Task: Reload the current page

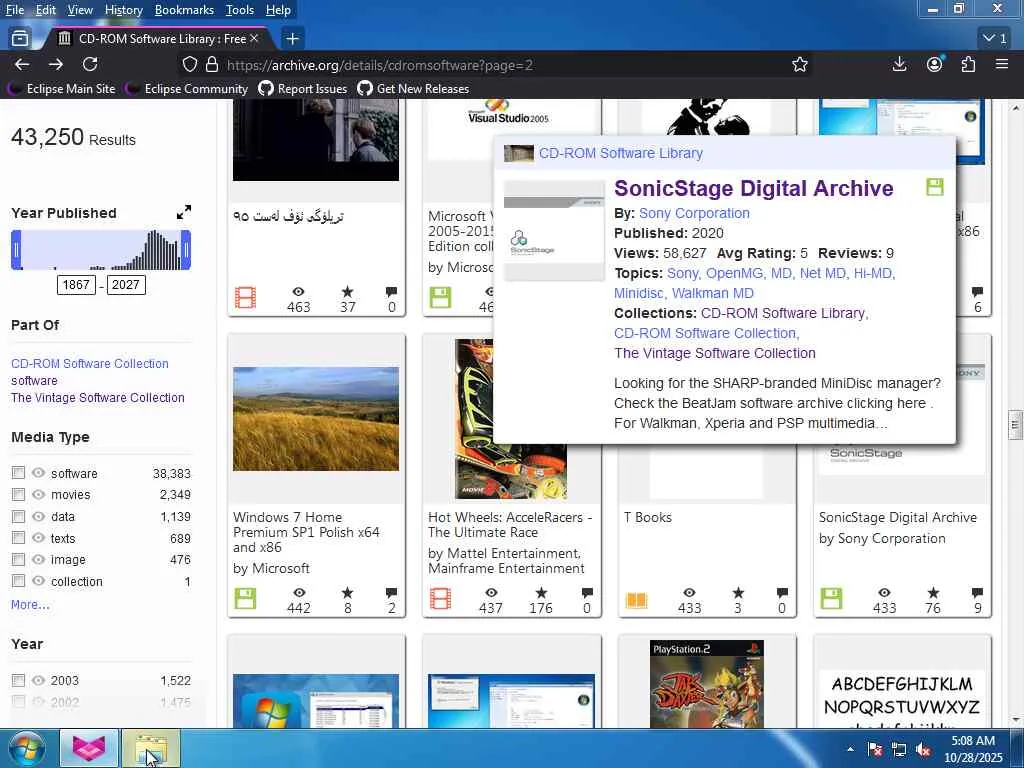Action: click(x=90, y=64)
